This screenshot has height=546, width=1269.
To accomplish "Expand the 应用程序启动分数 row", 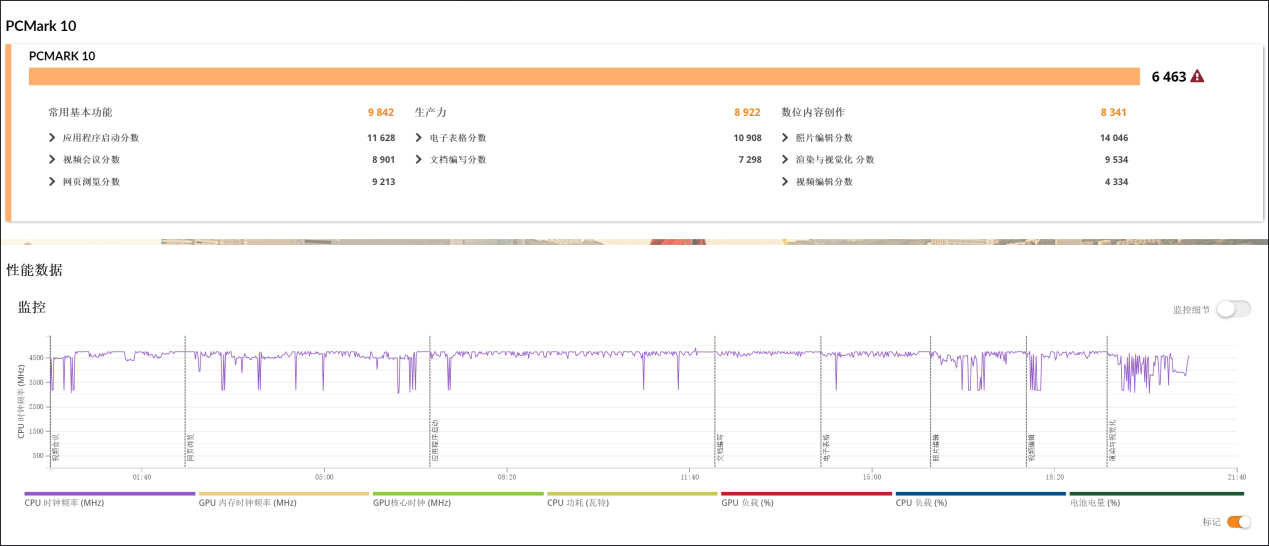I will click(x=52, y=138).
